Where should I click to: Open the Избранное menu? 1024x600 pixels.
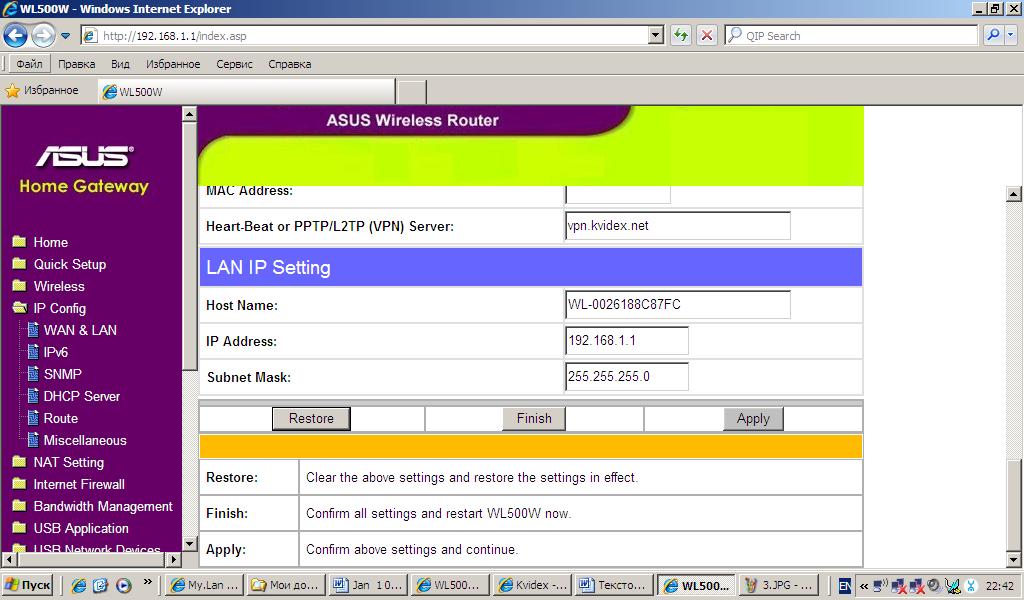tap(173, 64)
